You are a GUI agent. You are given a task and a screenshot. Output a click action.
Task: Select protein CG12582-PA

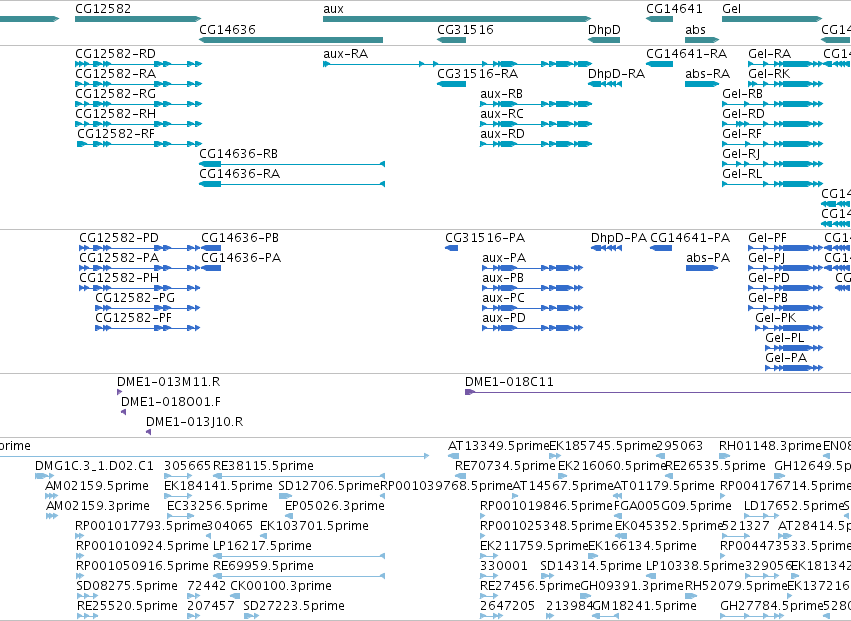coord(139,268)
